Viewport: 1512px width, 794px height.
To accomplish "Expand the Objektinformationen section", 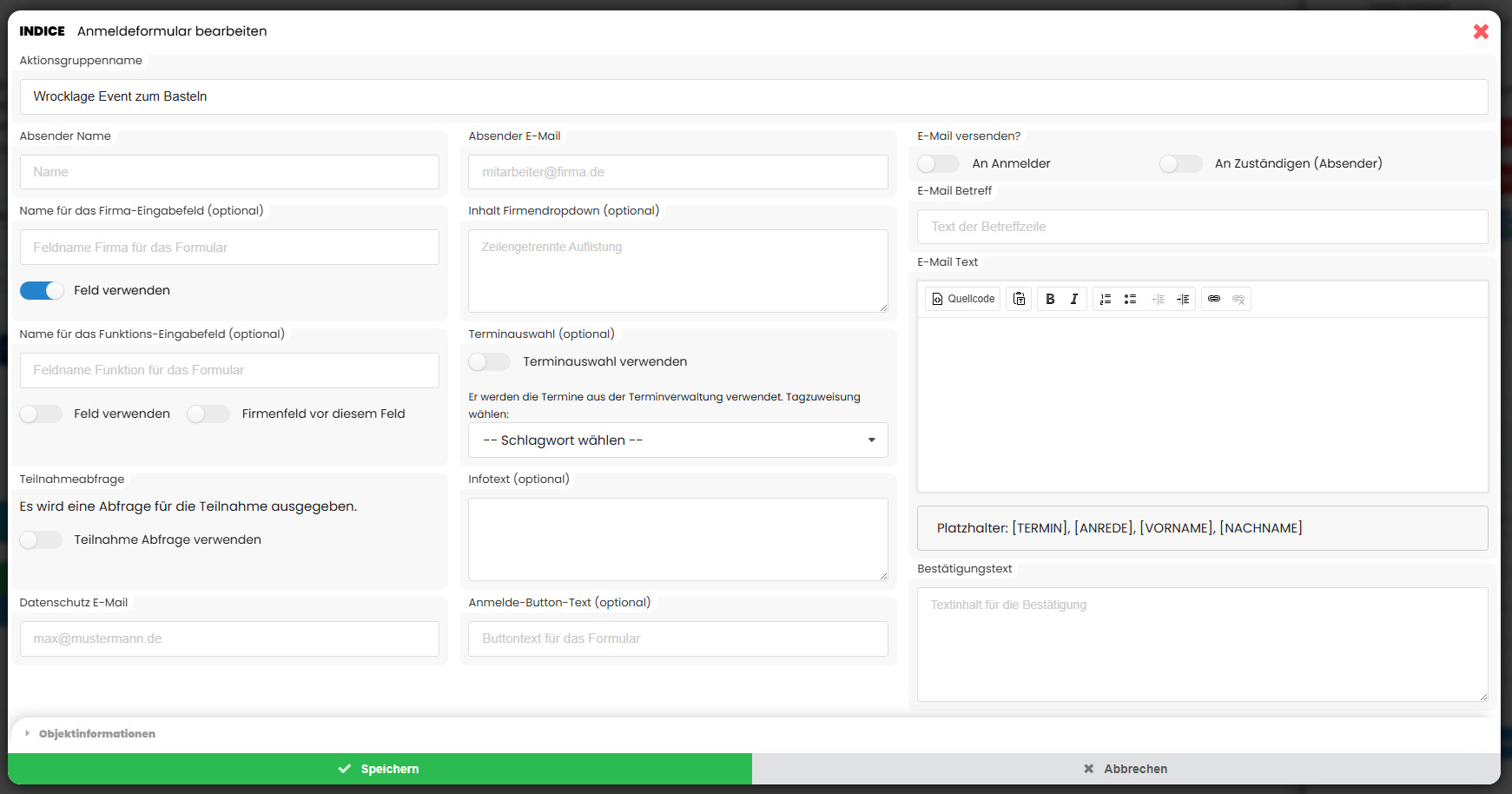I will [x=96, y=734].
